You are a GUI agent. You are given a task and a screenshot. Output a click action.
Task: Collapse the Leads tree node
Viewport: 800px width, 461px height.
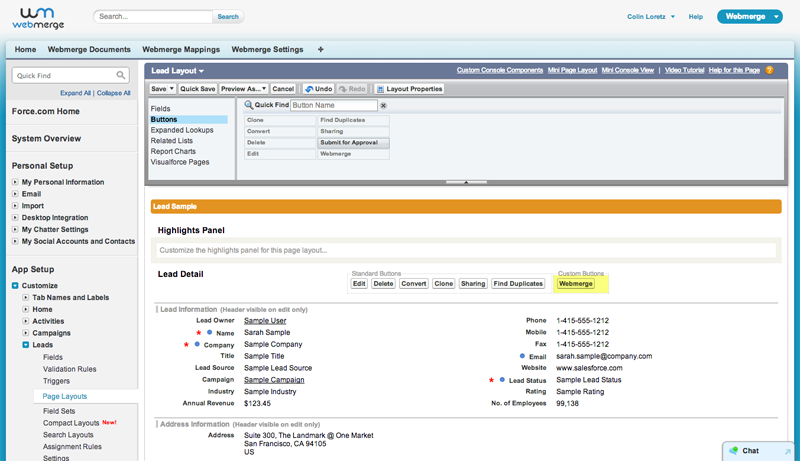26,345
